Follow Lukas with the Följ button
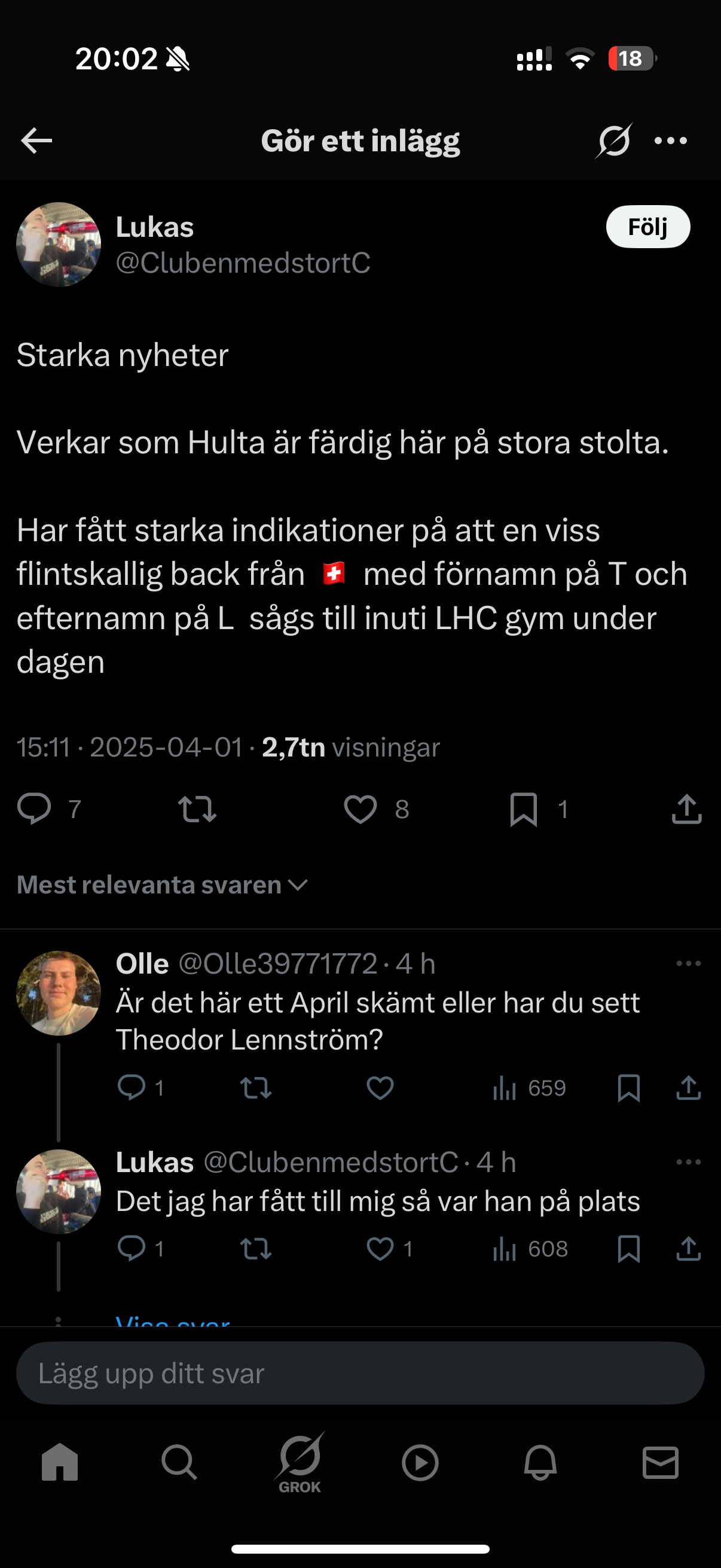This screenshot has width=721, height=1568. point(647,227)
